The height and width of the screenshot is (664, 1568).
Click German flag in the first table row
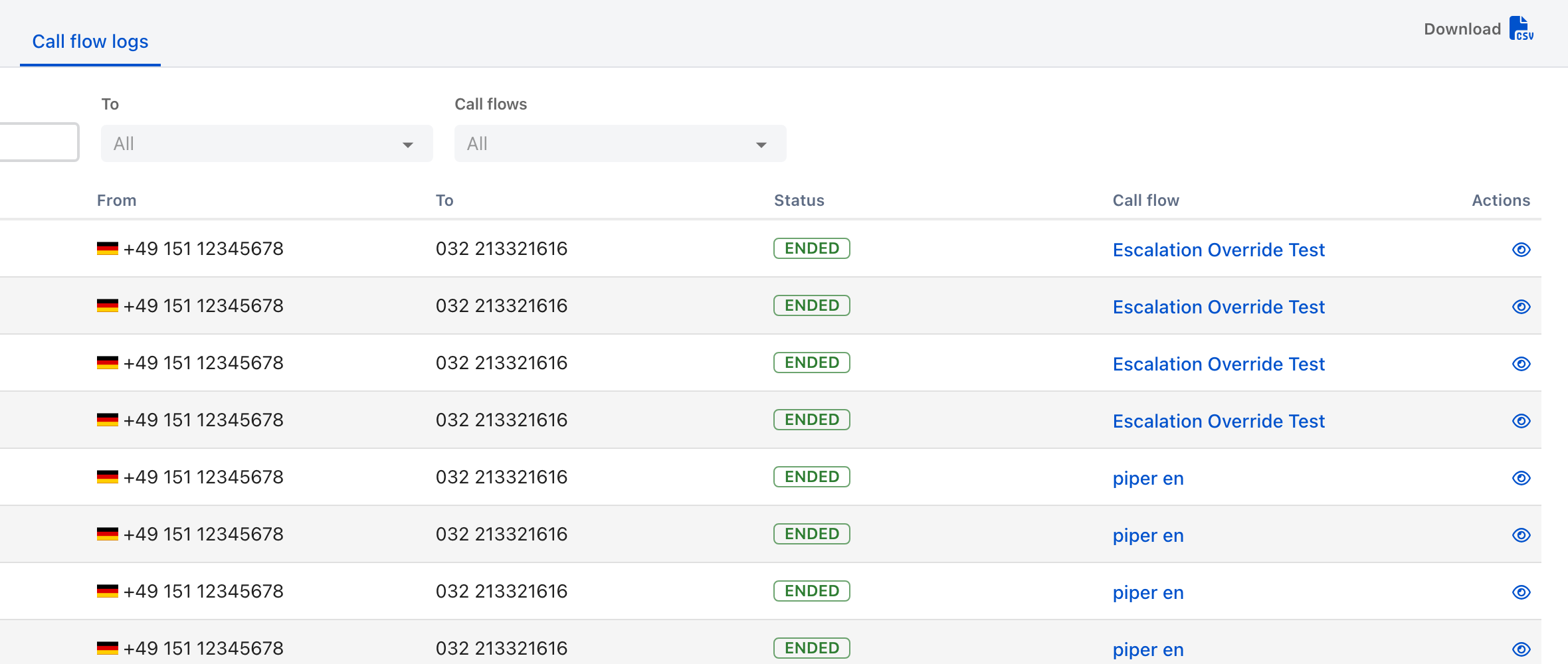pyautogui.click(x=108, y=249)
